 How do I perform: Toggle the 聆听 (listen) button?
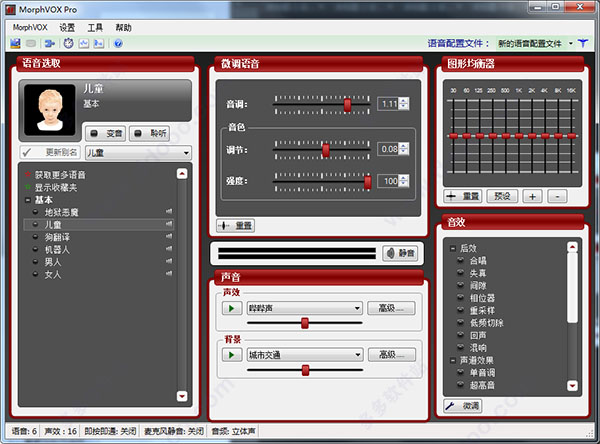pos(150,133)
